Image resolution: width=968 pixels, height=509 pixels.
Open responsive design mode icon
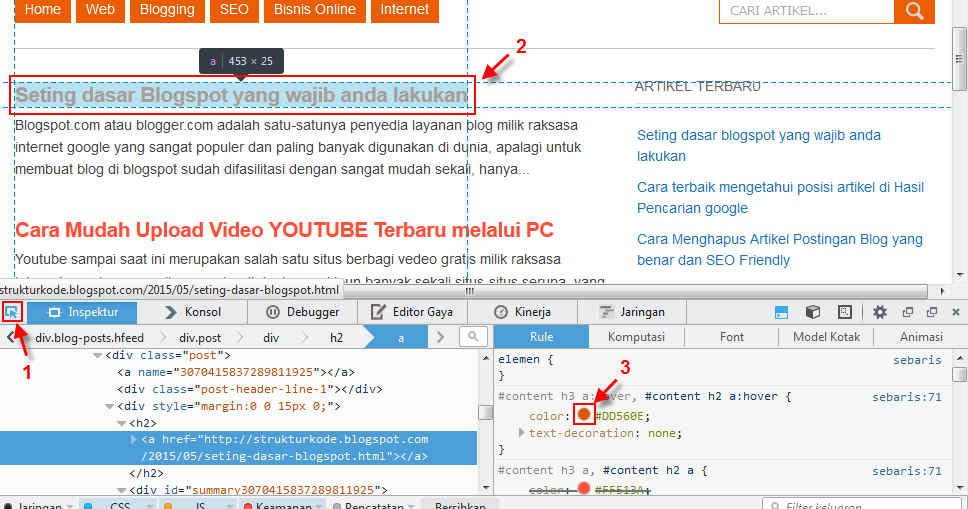coord(845,313)
